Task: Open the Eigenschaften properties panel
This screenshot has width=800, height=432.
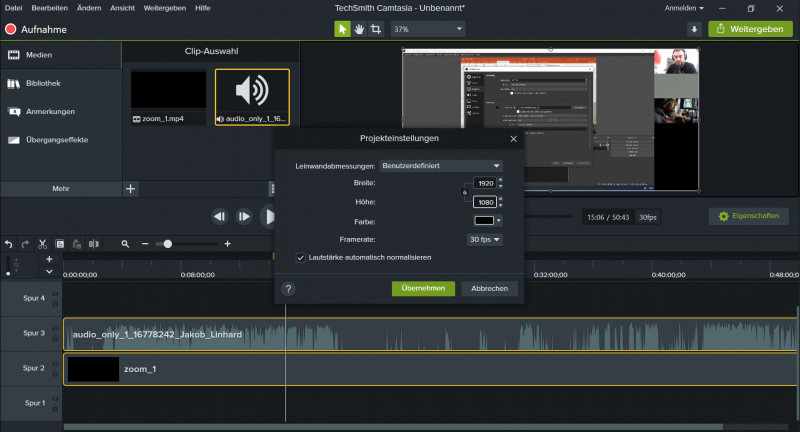Action: [748, 216]
